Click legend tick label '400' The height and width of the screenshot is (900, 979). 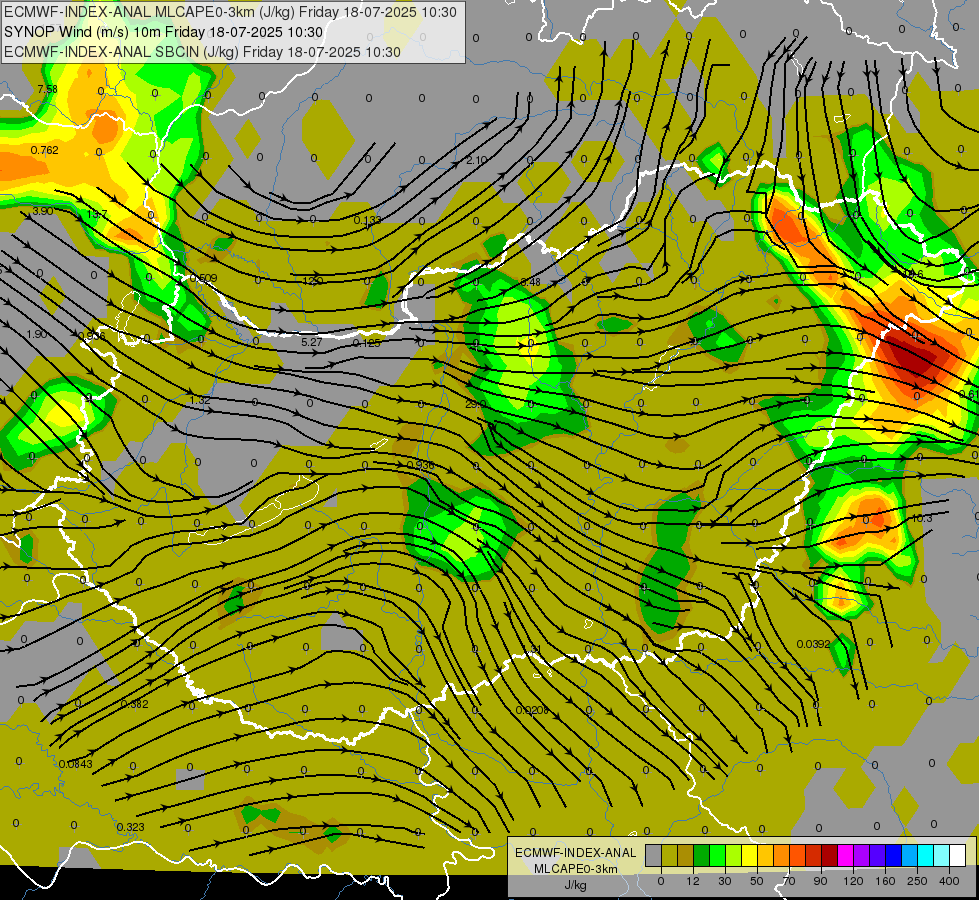(949, 881)
